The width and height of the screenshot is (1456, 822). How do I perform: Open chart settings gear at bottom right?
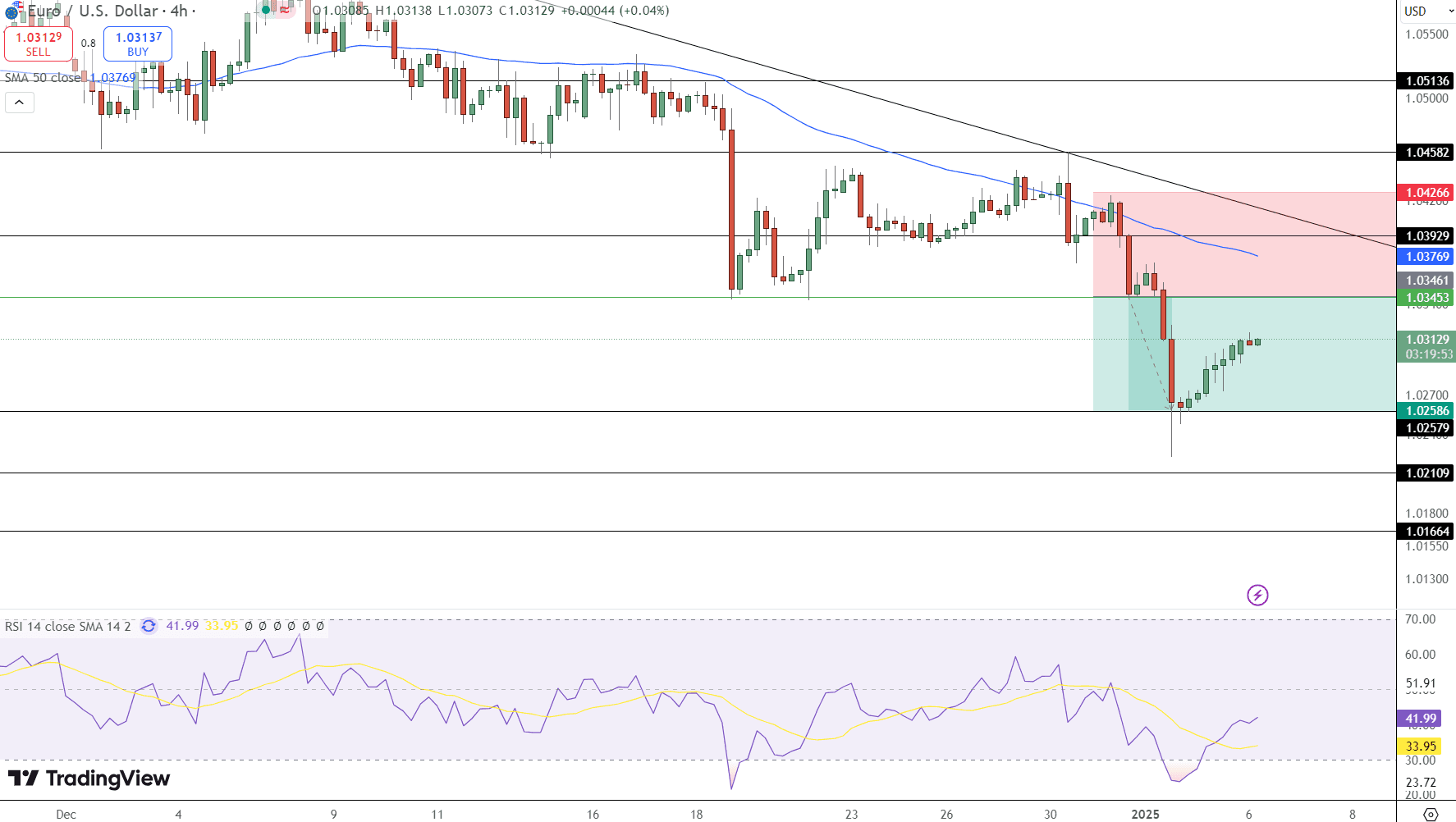[1431, 814]
